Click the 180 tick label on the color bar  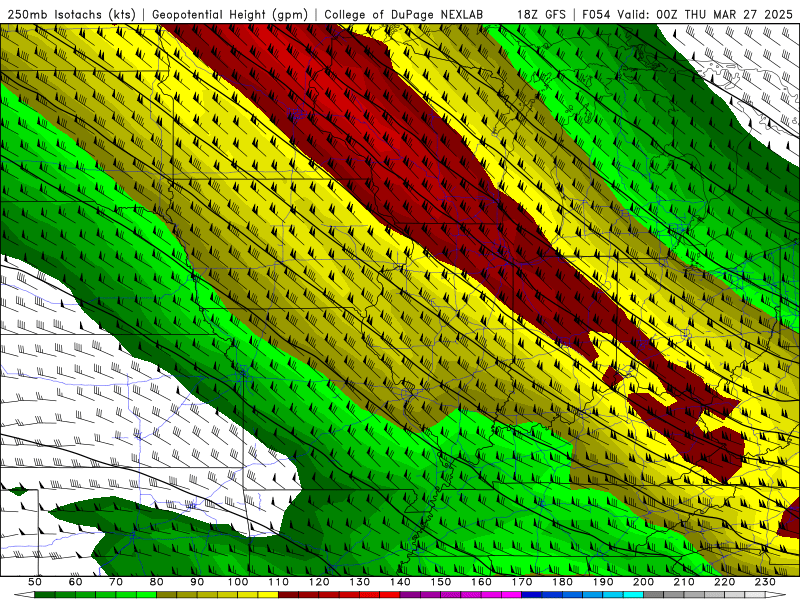click(562, 582)
